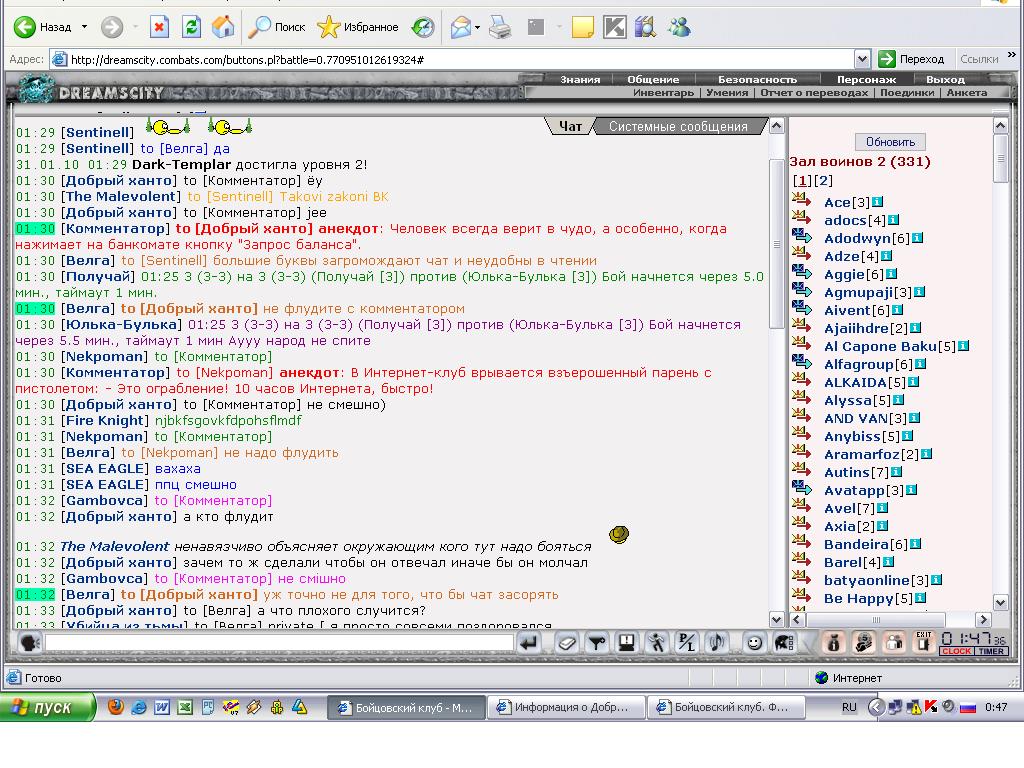Click the Выход exit menu item

click(x=945, y=79)
